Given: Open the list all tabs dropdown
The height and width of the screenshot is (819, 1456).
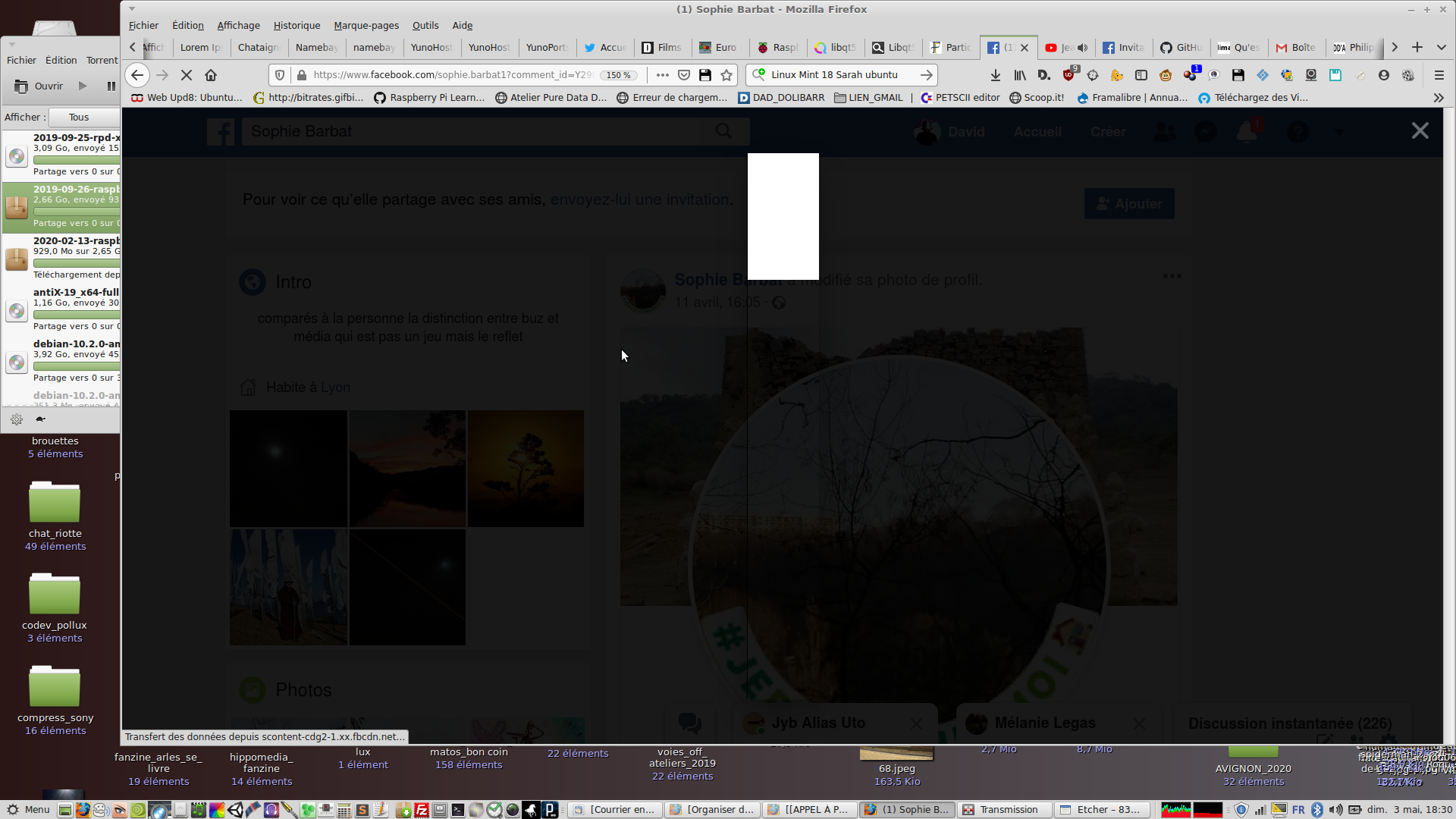Looking at the screenshot, I should (x=1441, y=48).
